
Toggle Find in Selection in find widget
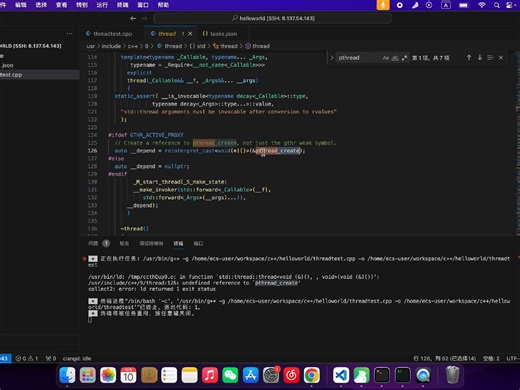tap(490, 58)
